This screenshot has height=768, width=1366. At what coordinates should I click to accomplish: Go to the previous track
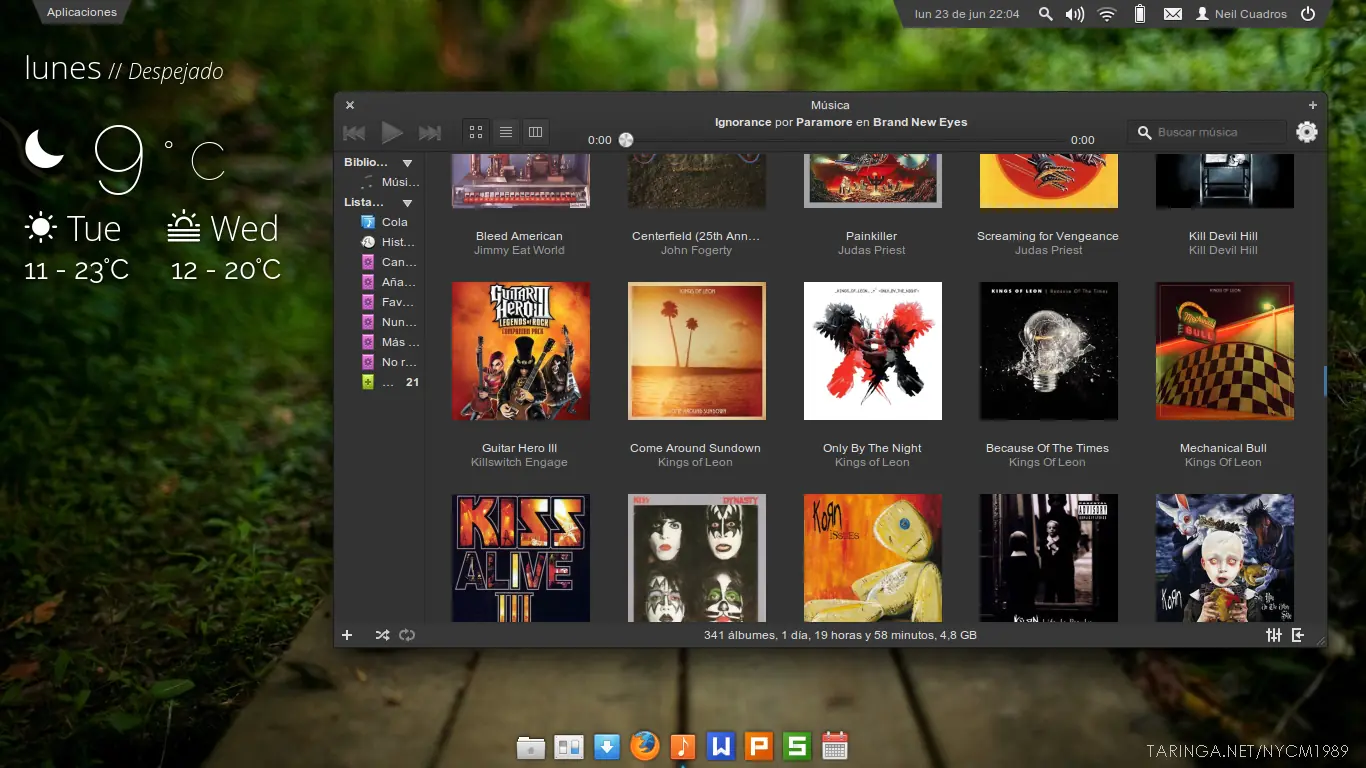coord(354,133)
